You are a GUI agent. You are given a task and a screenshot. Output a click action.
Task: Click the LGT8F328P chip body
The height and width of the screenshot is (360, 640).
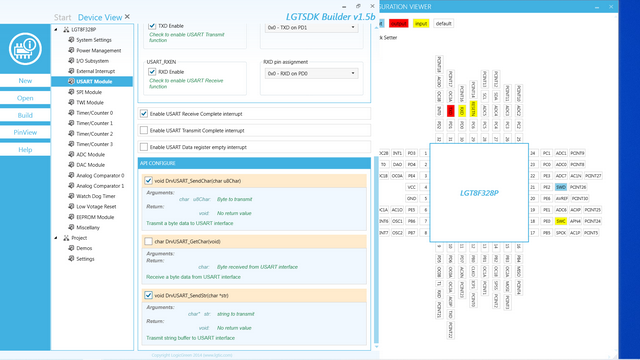click(479, 193)
